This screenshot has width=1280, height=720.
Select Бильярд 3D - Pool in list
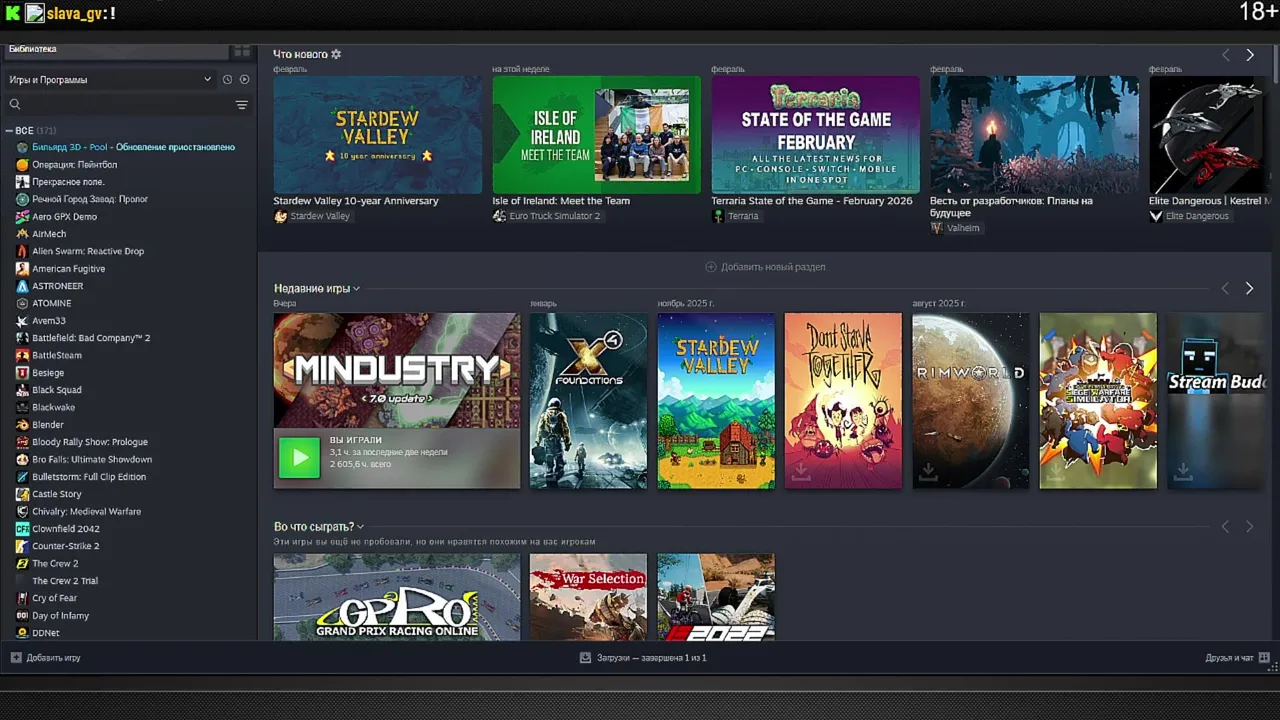[133, 147]
